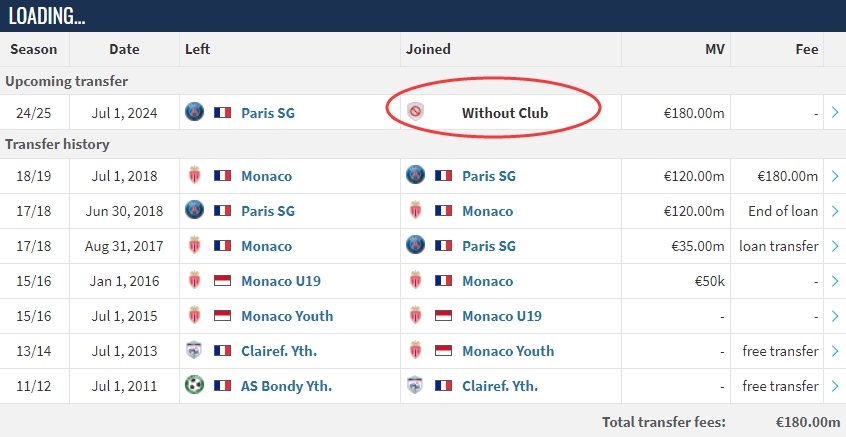Image resolution: width=846 pixels, height=437 pixels.
Task: Click the Monaco flag beside Monaco Youth in 15/16 Left column
Action: tap(222, 316)
